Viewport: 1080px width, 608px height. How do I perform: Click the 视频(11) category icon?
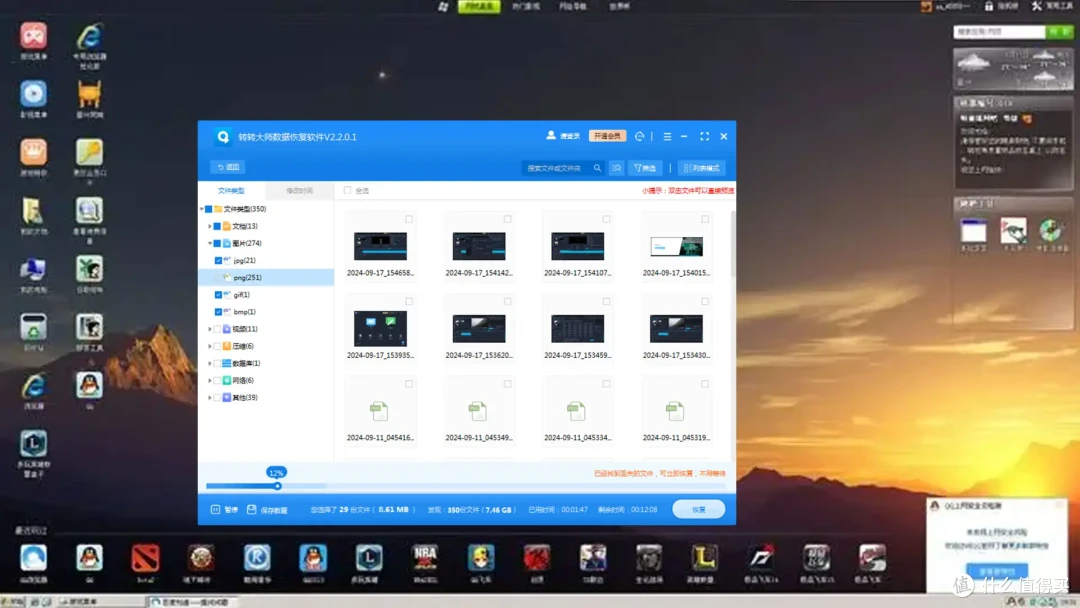227,329
